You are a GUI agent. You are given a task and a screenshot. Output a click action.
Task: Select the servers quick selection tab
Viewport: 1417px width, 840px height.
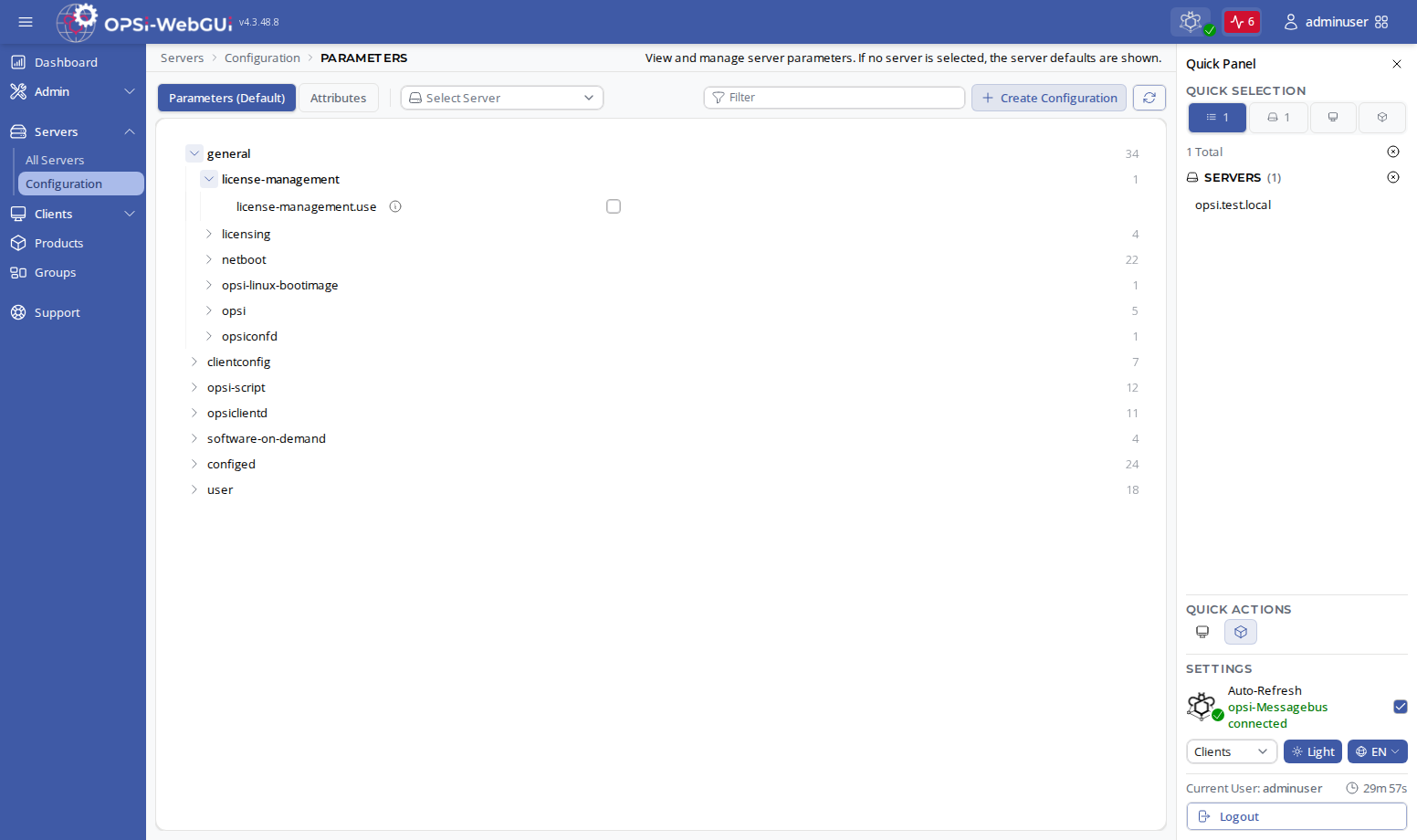1278,118
